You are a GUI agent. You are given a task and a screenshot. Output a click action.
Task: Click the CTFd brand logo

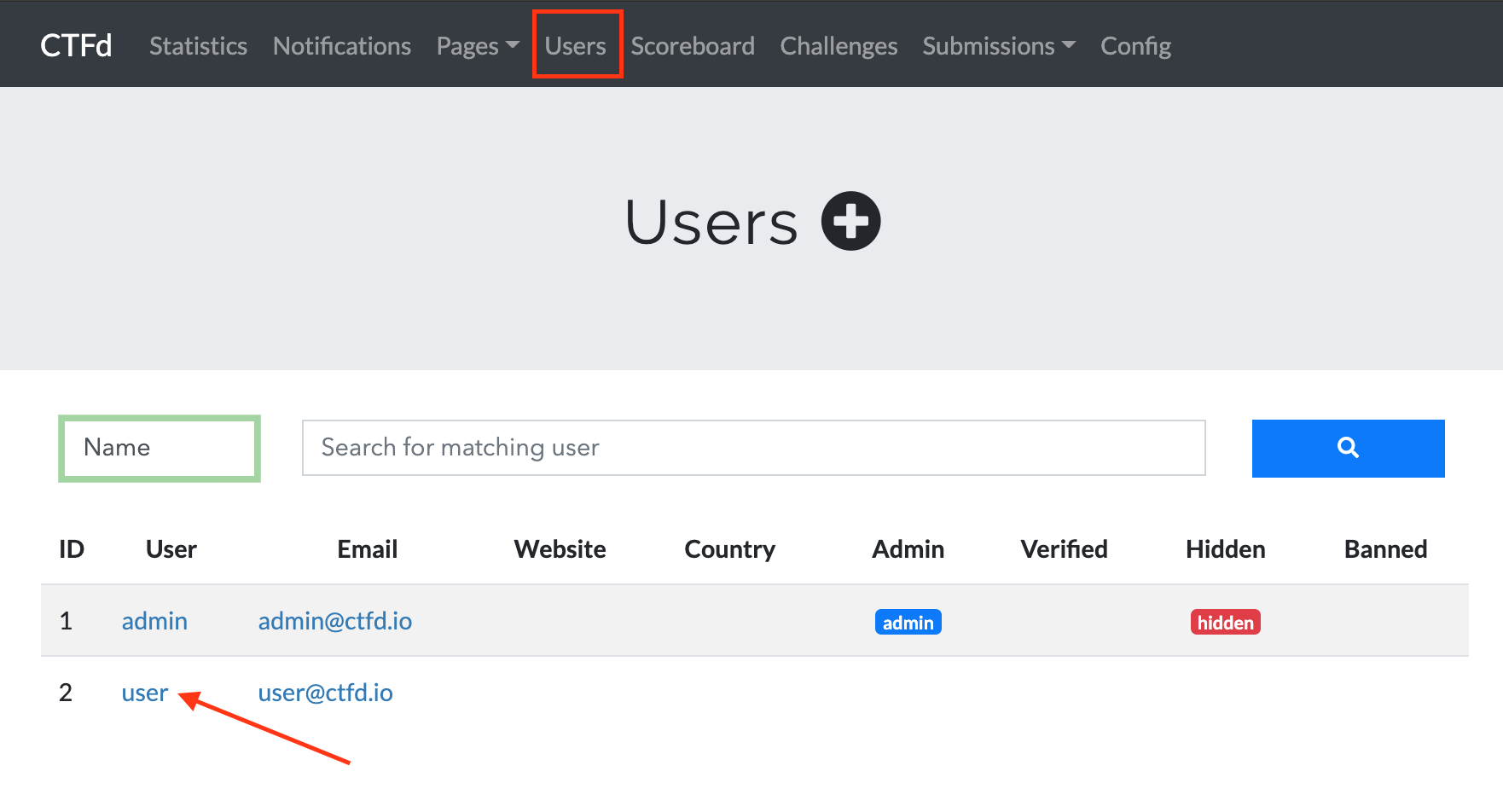(x=76, y=46)
